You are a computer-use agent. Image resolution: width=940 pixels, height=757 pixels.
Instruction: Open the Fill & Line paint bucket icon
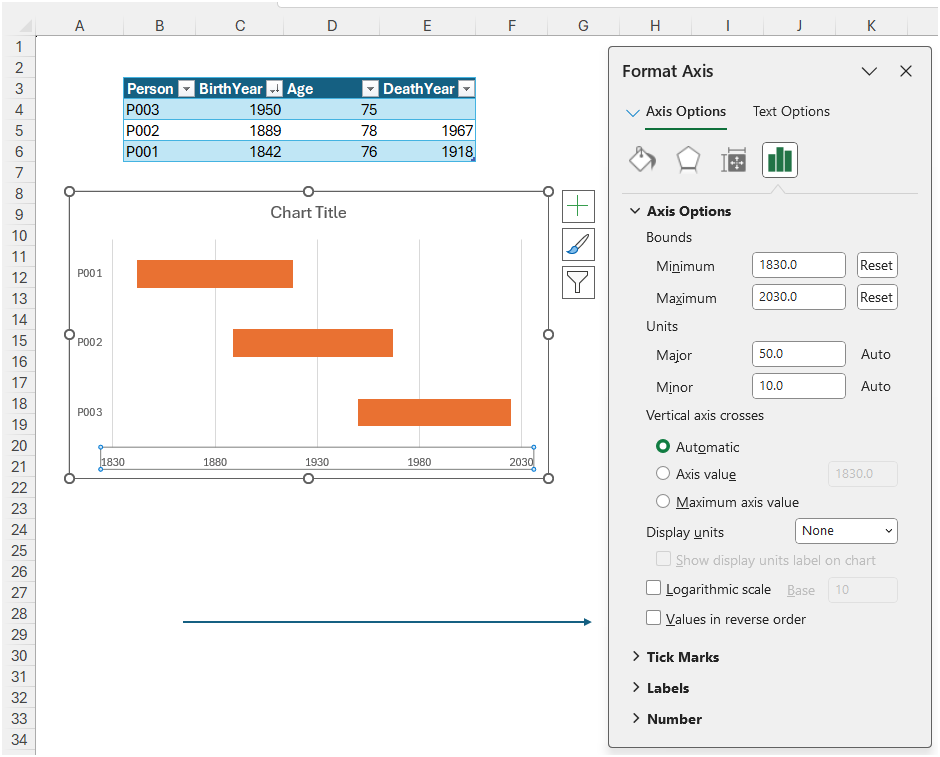642,160
